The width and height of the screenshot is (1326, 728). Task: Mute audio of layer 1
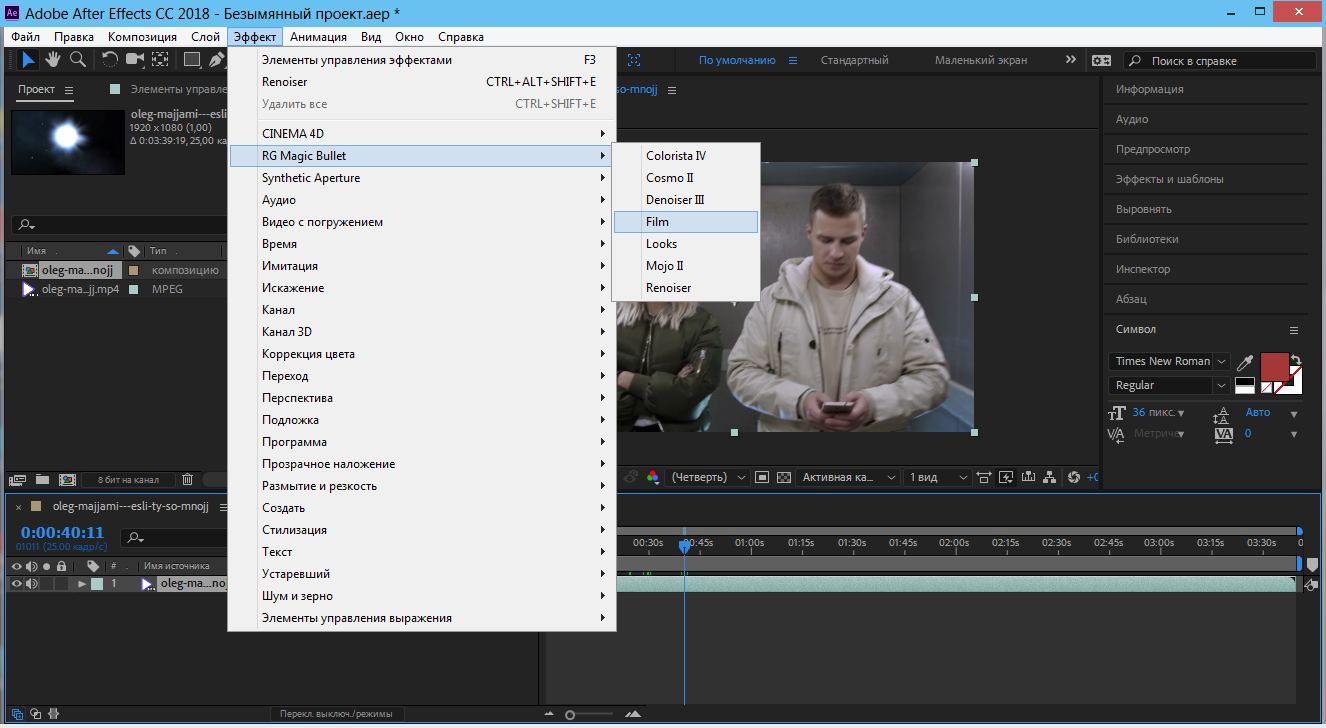[32, 584]
